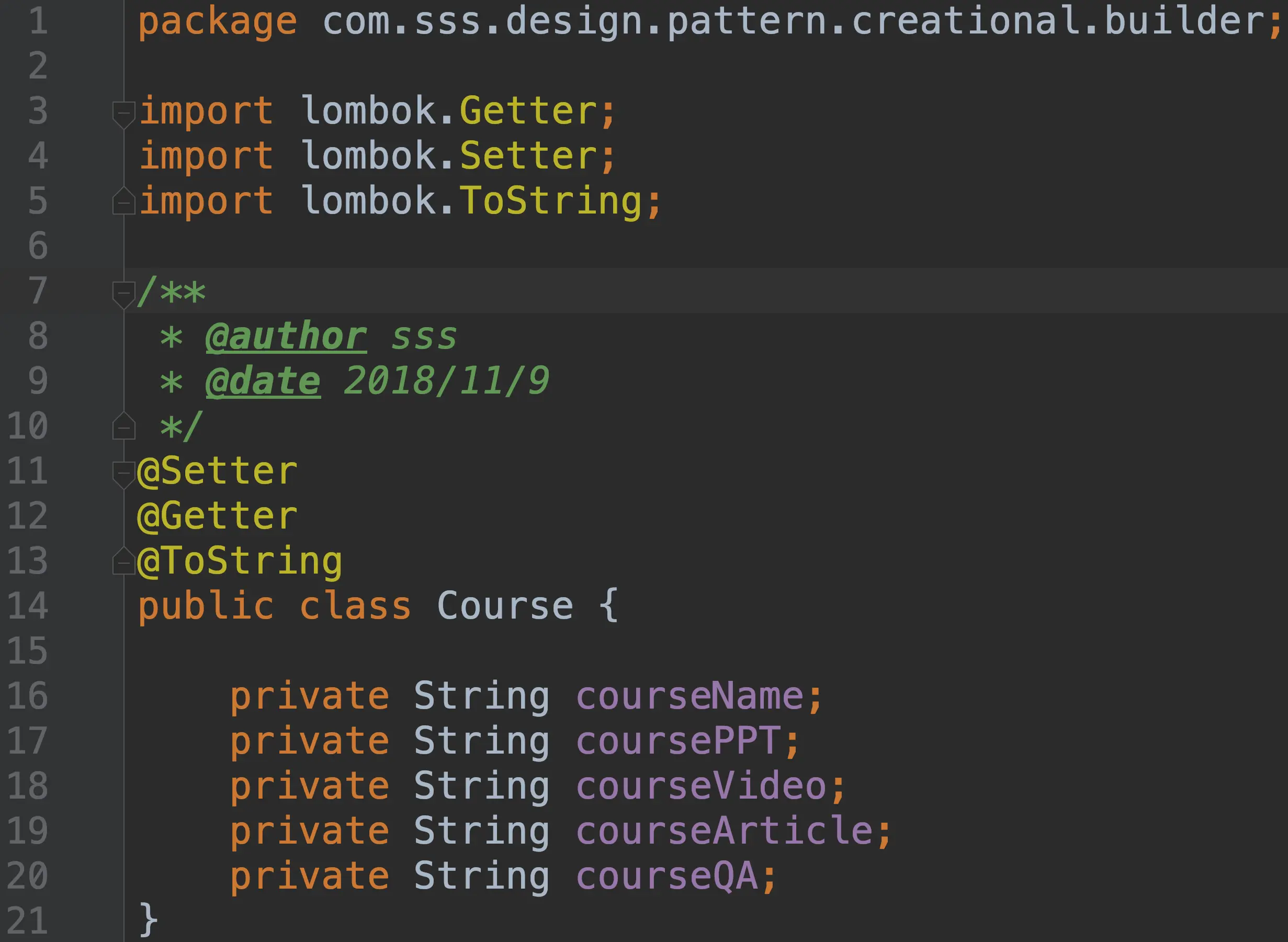This screenshot has height=942, width=1288.
Task: Collapse the Javadoc comment fold at line 7
Action: tap(123, 293)
